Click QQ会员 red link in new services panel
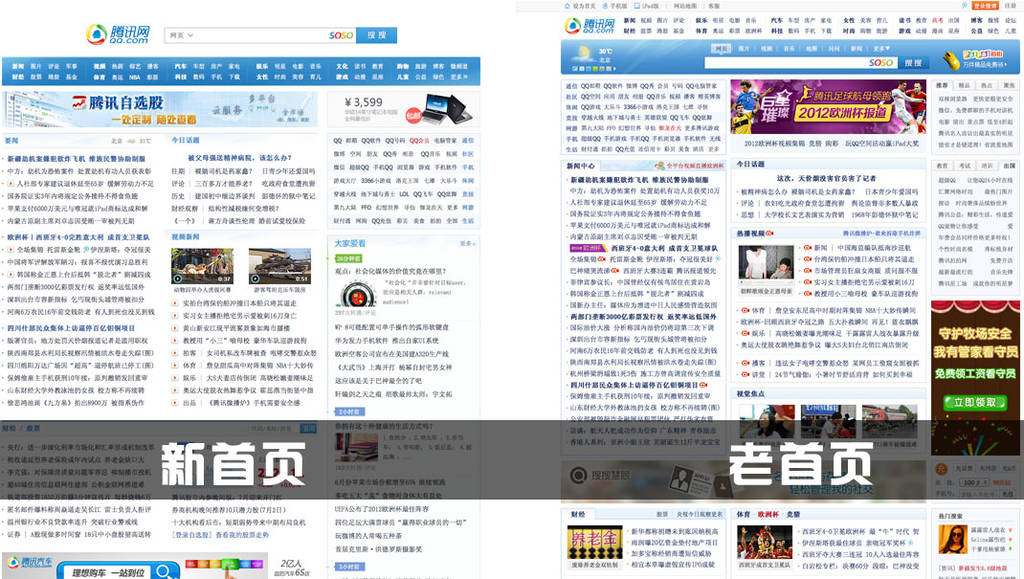The width and height of the screenshot is (1024, 579). pyautogui.click(x=420, y=140)
